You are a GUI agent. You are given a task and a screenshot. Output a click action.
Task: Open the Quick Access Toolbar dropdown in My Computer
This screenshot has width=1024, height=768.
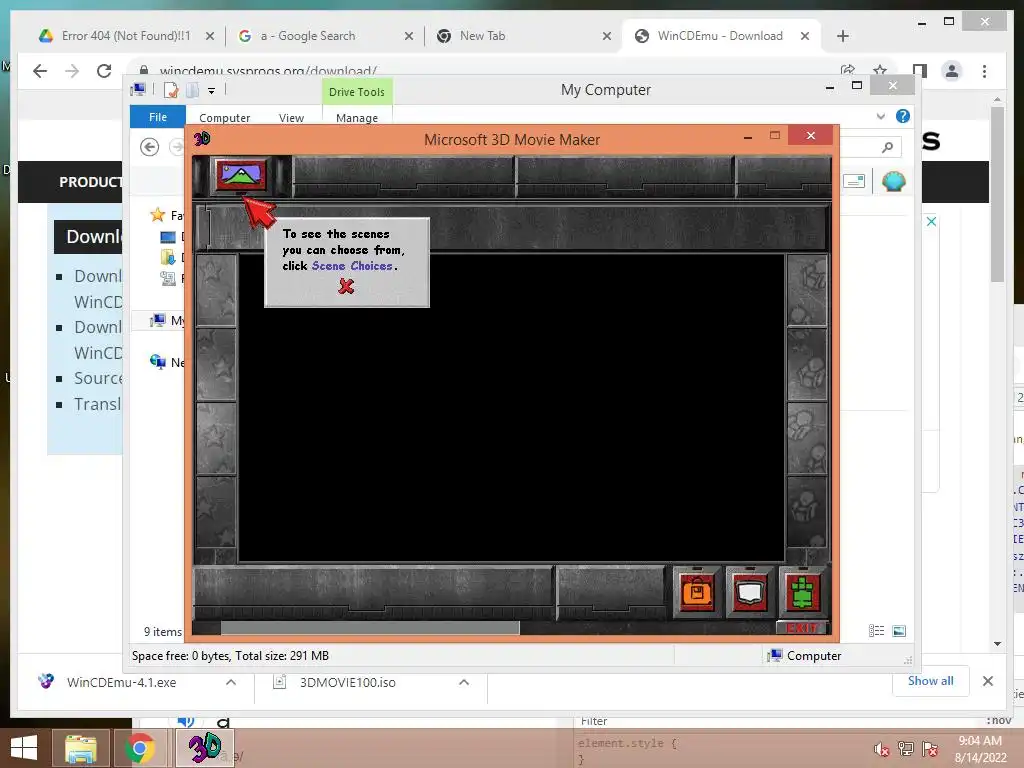[x=212, y=91]
